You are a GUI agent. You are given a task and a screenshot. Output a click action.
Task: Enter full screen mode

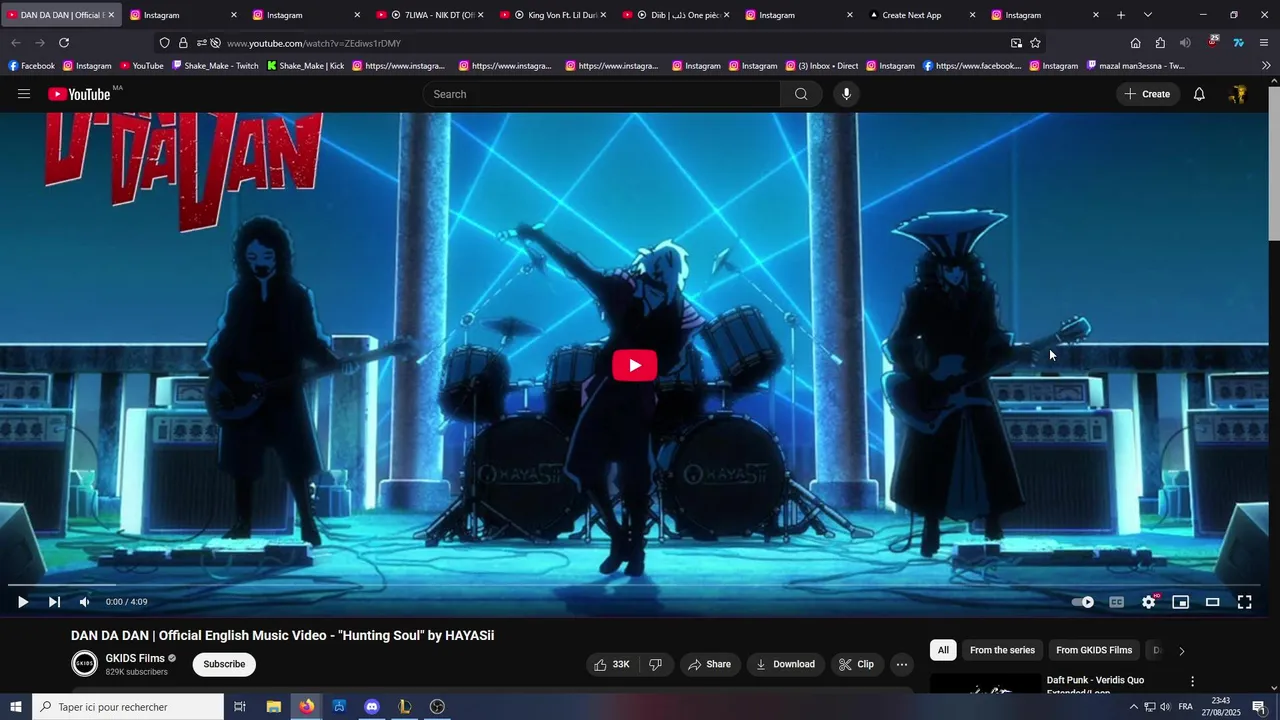click(x=1245, y=602)
